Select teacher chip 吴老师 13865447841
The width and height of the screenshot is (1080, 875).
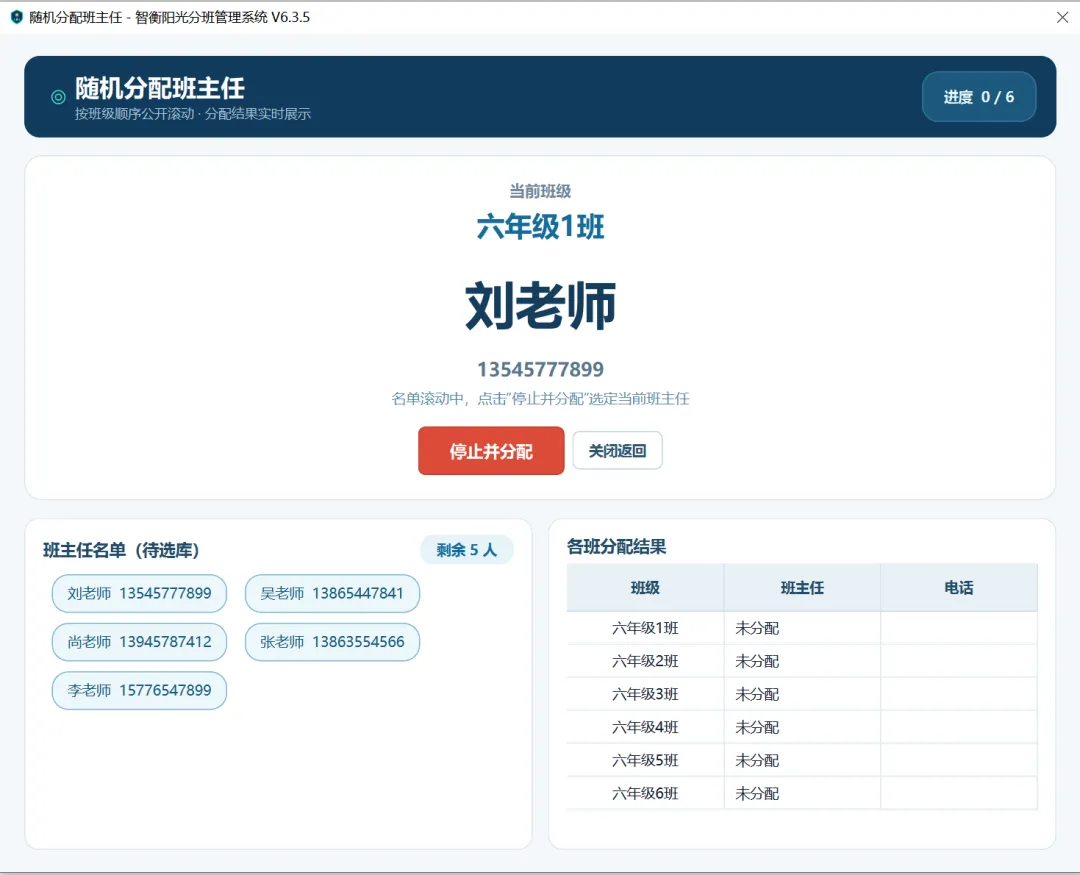coord(332,593)
